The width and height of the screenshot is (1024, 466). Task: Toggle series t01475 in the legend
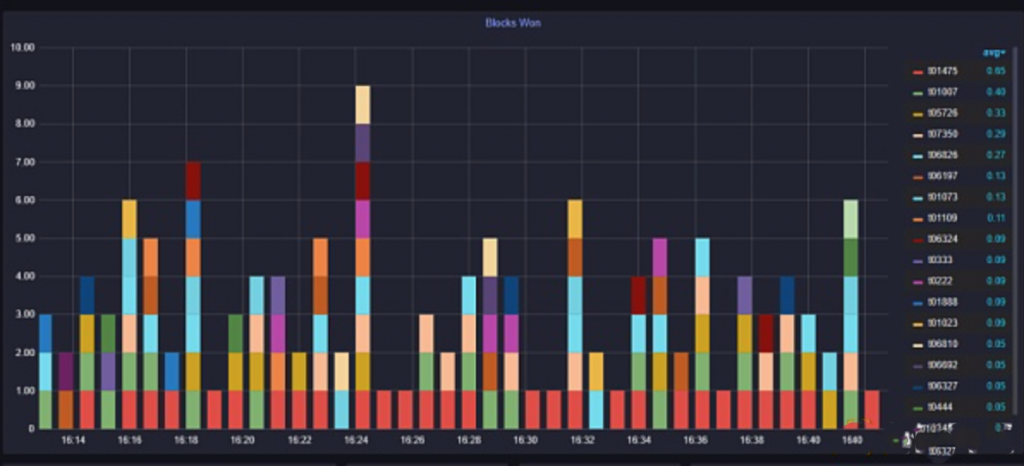coord(943,71)
